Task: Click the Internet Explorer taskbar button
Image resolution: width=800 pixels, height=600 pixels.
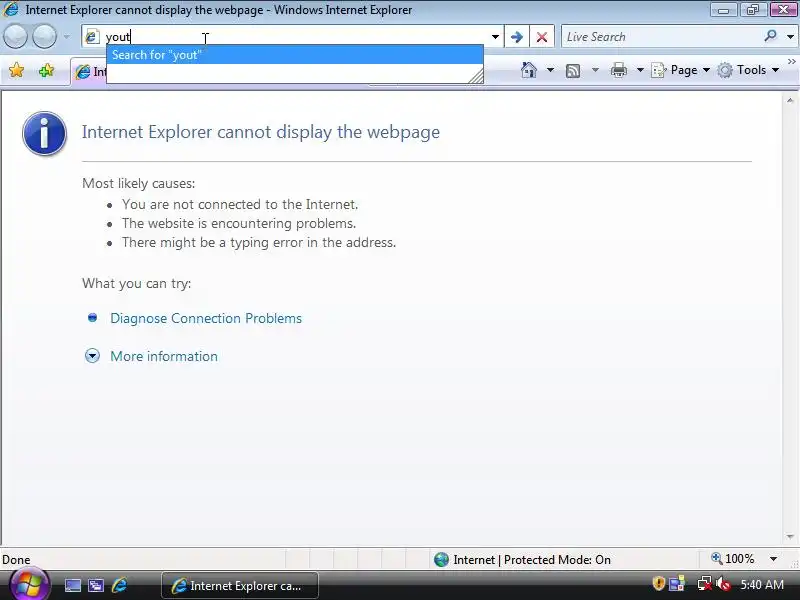Action: pos(240,586)
